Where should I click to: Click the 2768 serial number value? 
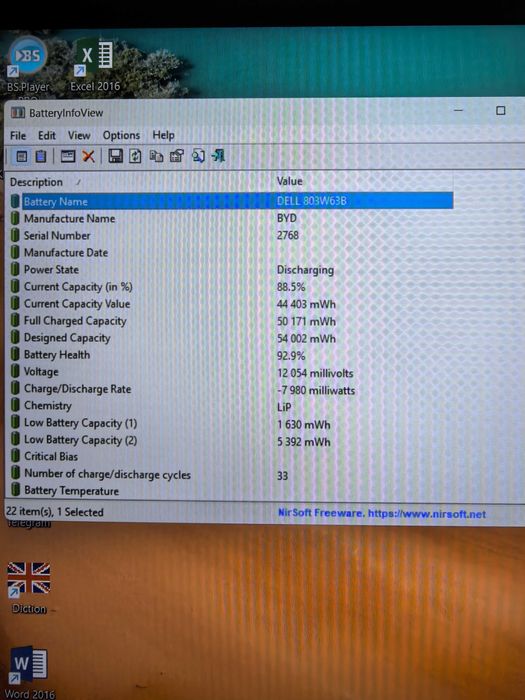pos(288,235)
